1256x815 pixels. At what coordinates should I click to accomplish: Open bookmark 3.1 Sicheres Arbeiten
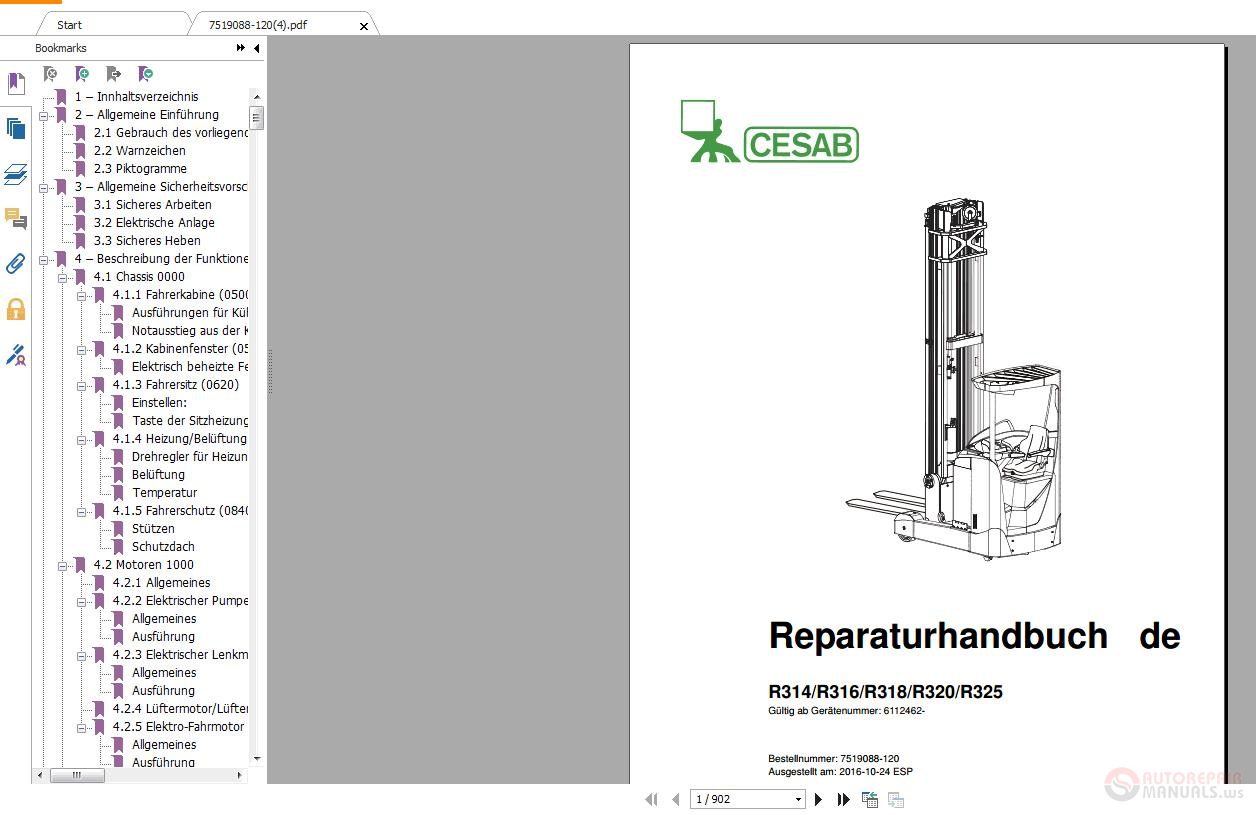tap(152, 205)
